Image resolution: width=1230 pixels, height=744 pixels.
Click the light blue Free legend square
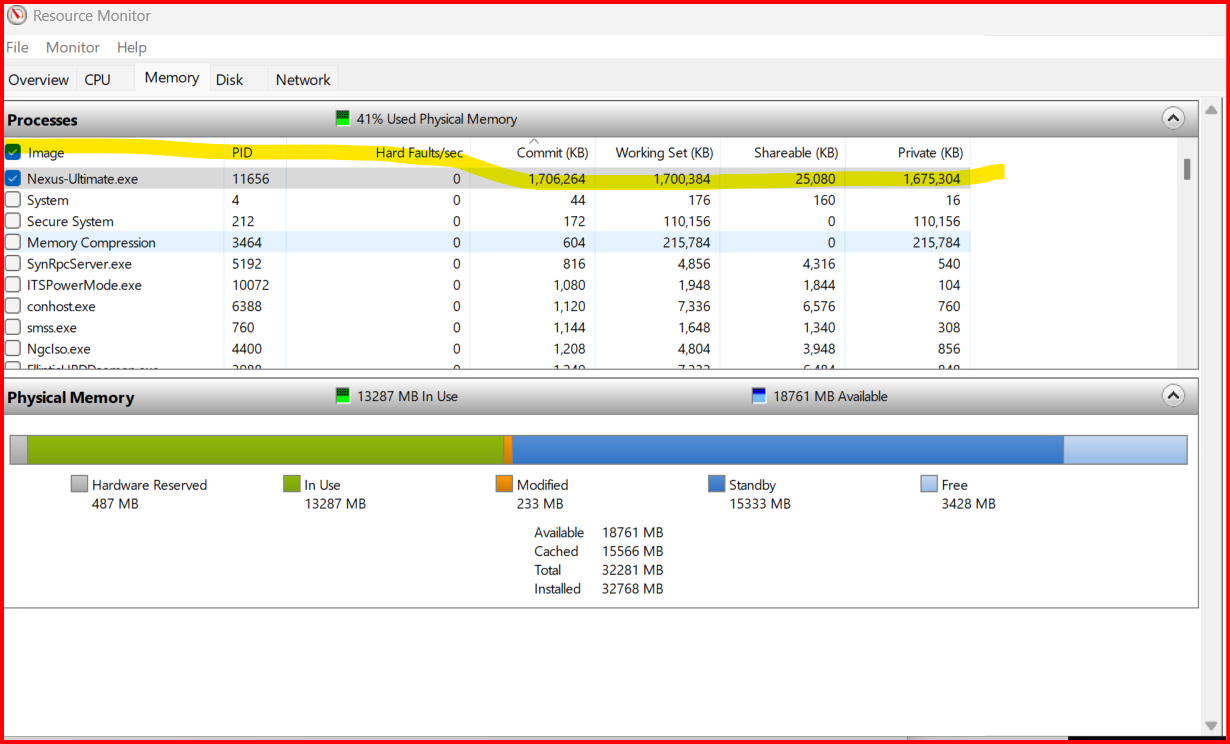click(929, 484)
